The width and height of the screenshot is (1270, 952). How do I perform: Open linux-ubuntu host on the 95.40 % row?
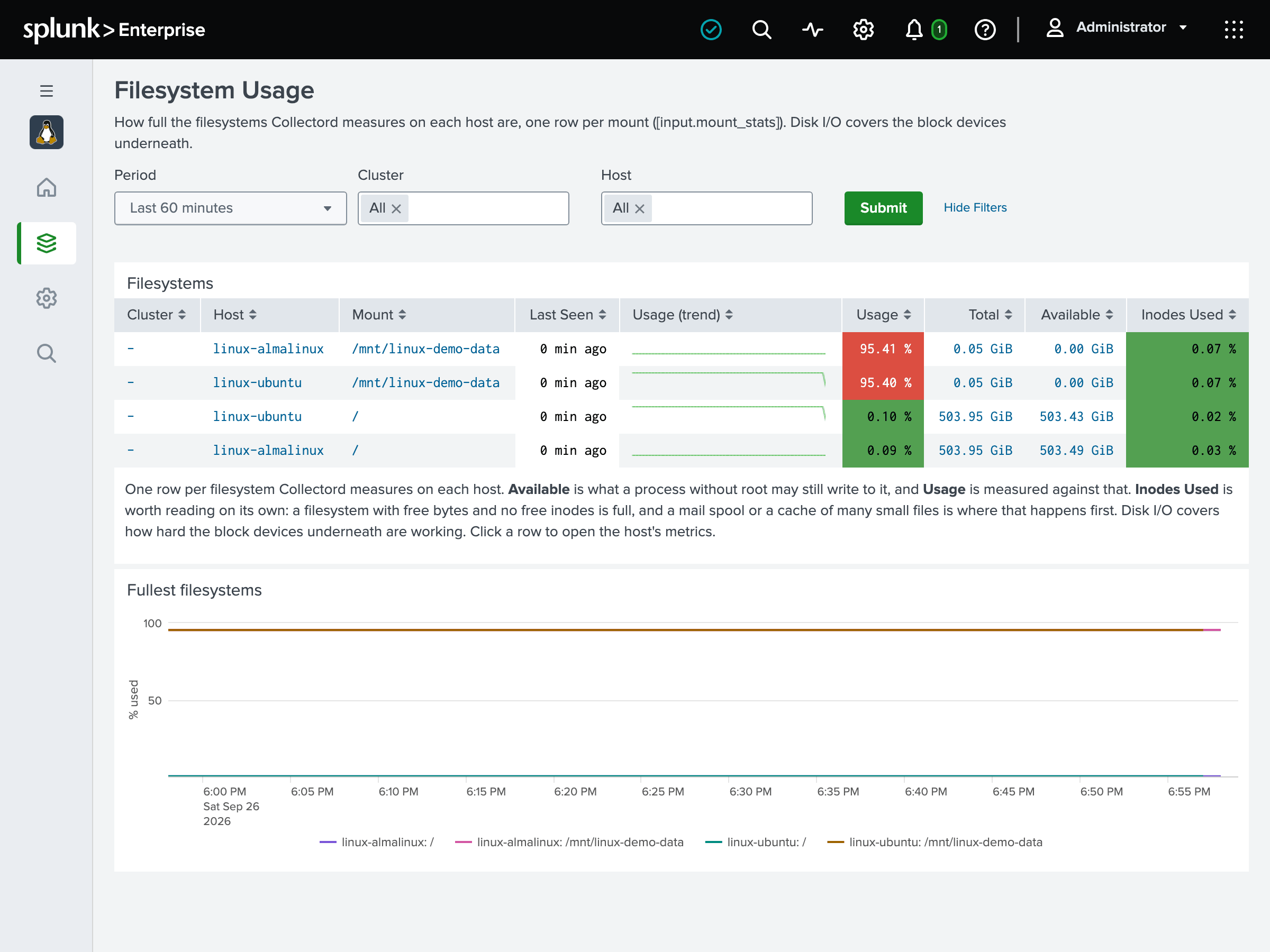point(257,383)
